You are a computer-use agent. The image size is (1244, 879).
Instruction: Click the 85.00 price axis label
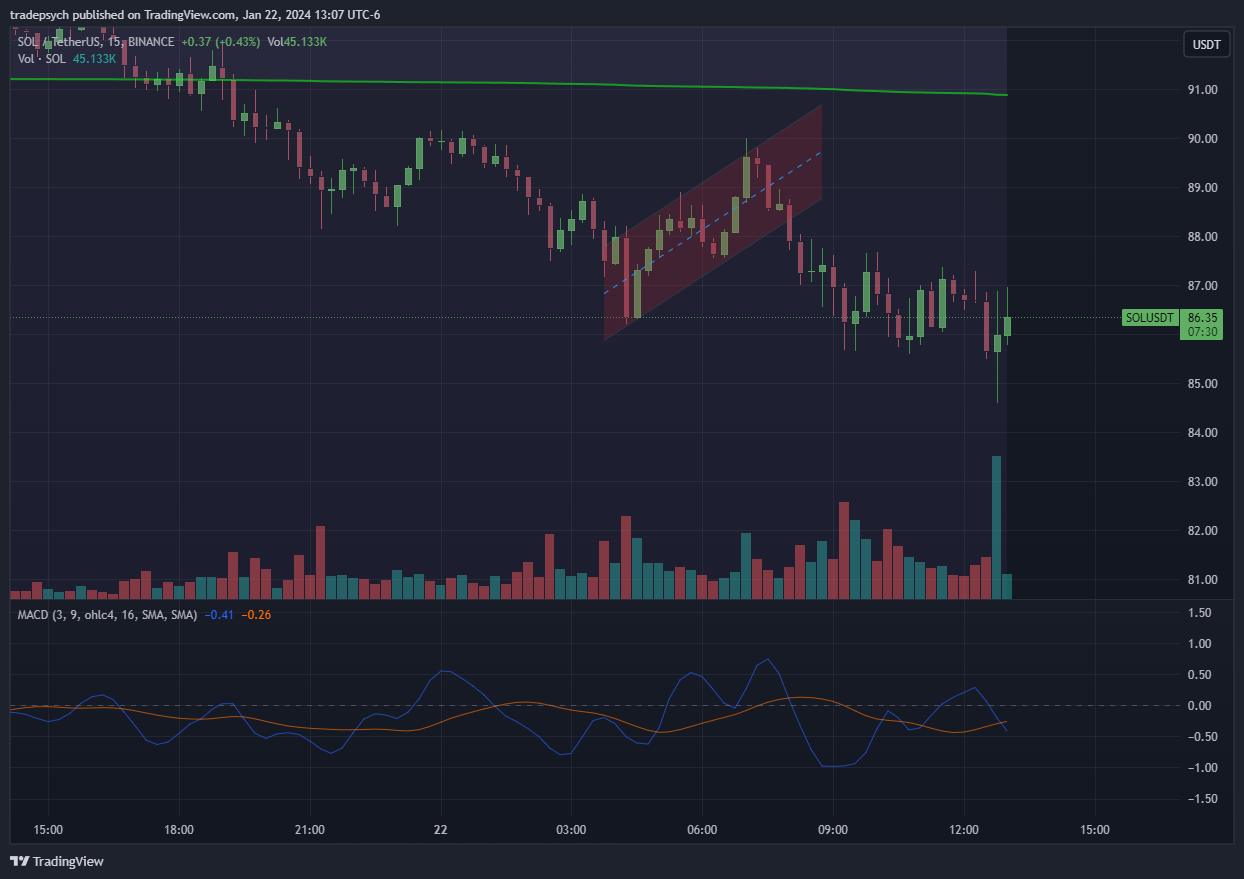pos(1202,384)
